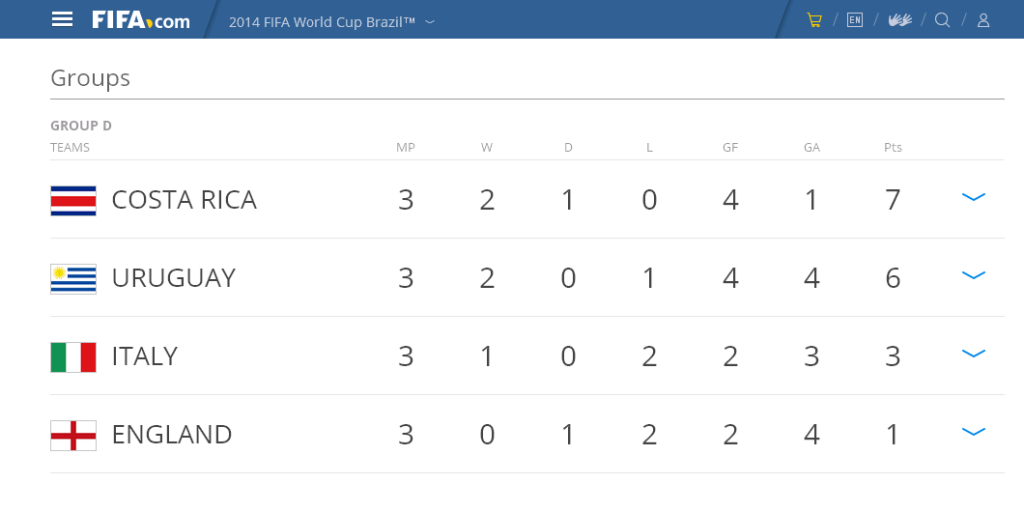
Task: Open the 2014 FIFA World Cup Brazil dropdown
Action: pos(332,22)
